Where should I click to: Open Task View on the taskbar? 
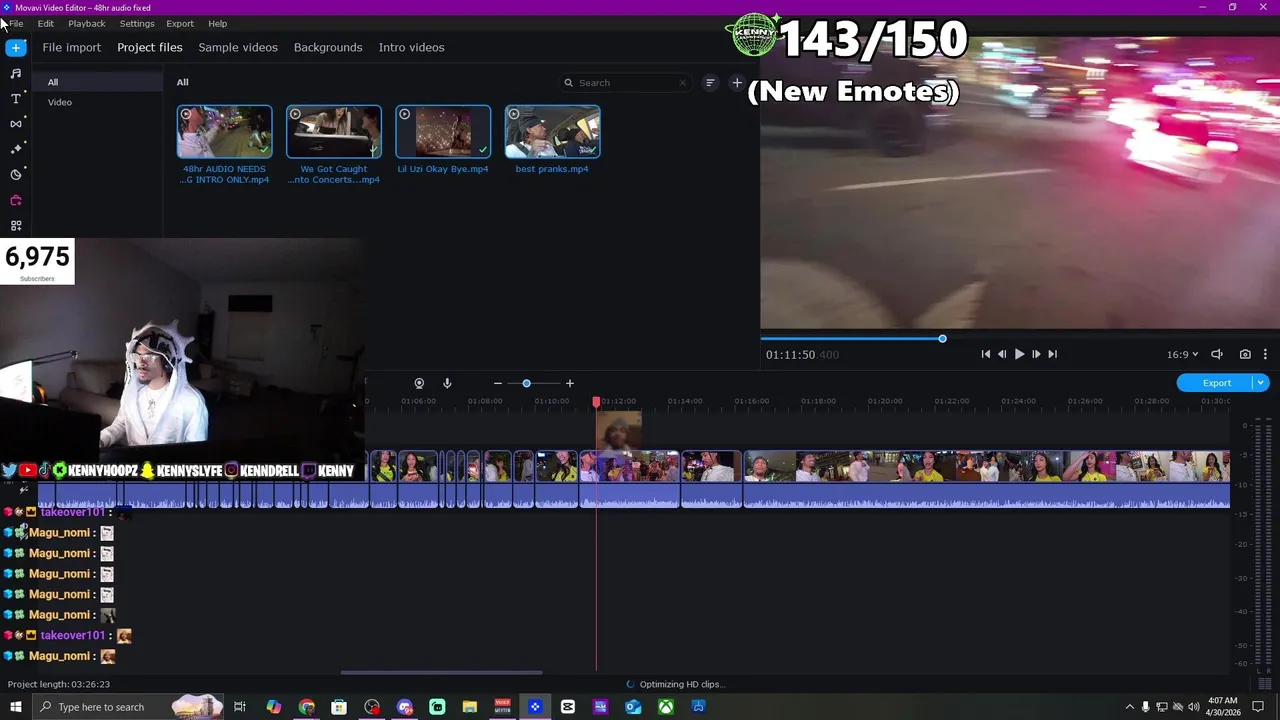click(240, 707)
